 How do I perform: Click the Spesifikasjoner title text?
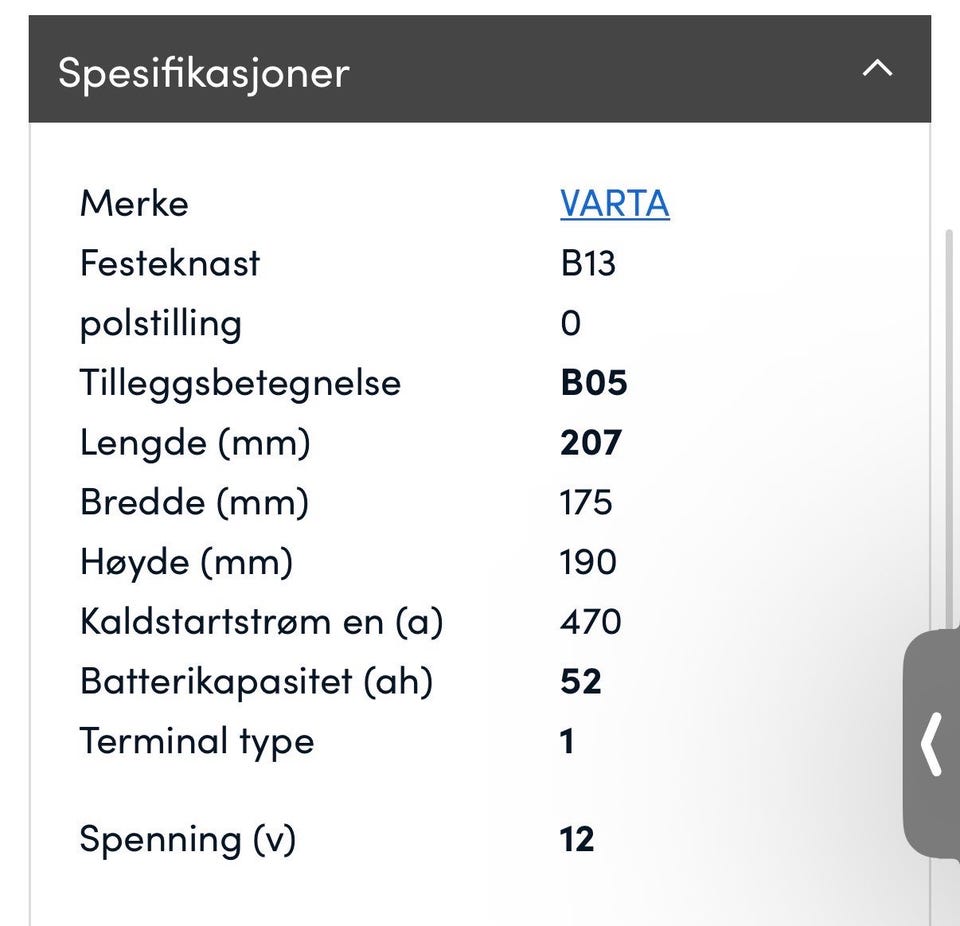204,73
